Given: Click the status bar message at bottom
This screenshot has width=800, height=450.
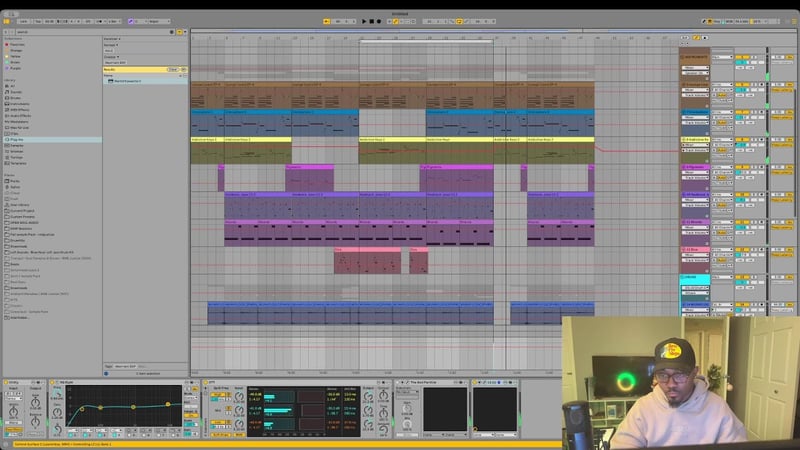Looking at the screenshot, I should pyautogui.click(x=61, y=444).
